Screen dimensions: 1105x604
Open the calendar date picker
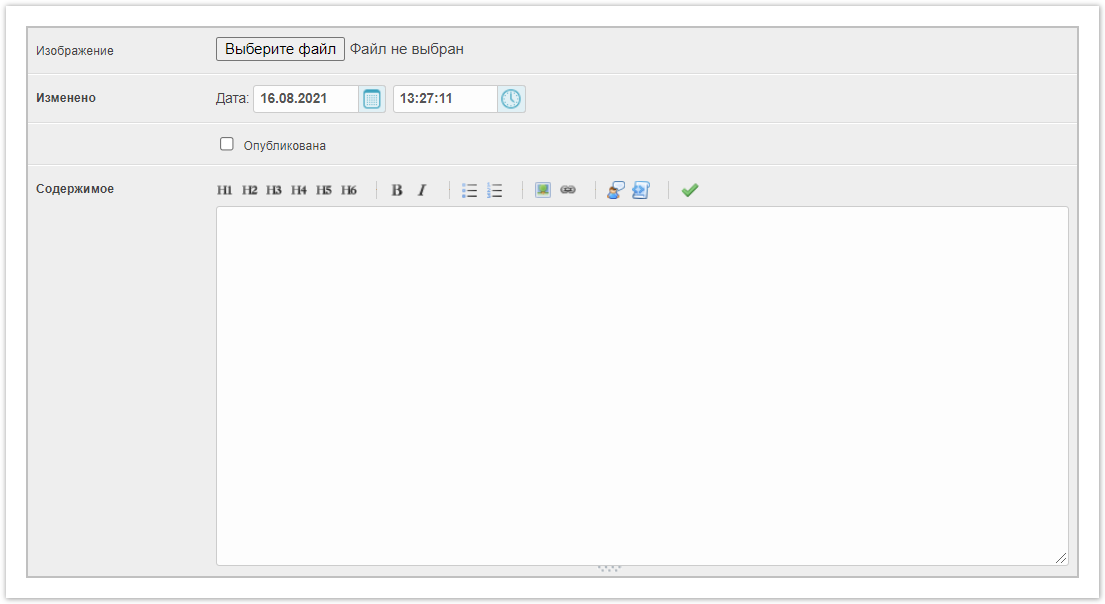click(x=372, y=99)
